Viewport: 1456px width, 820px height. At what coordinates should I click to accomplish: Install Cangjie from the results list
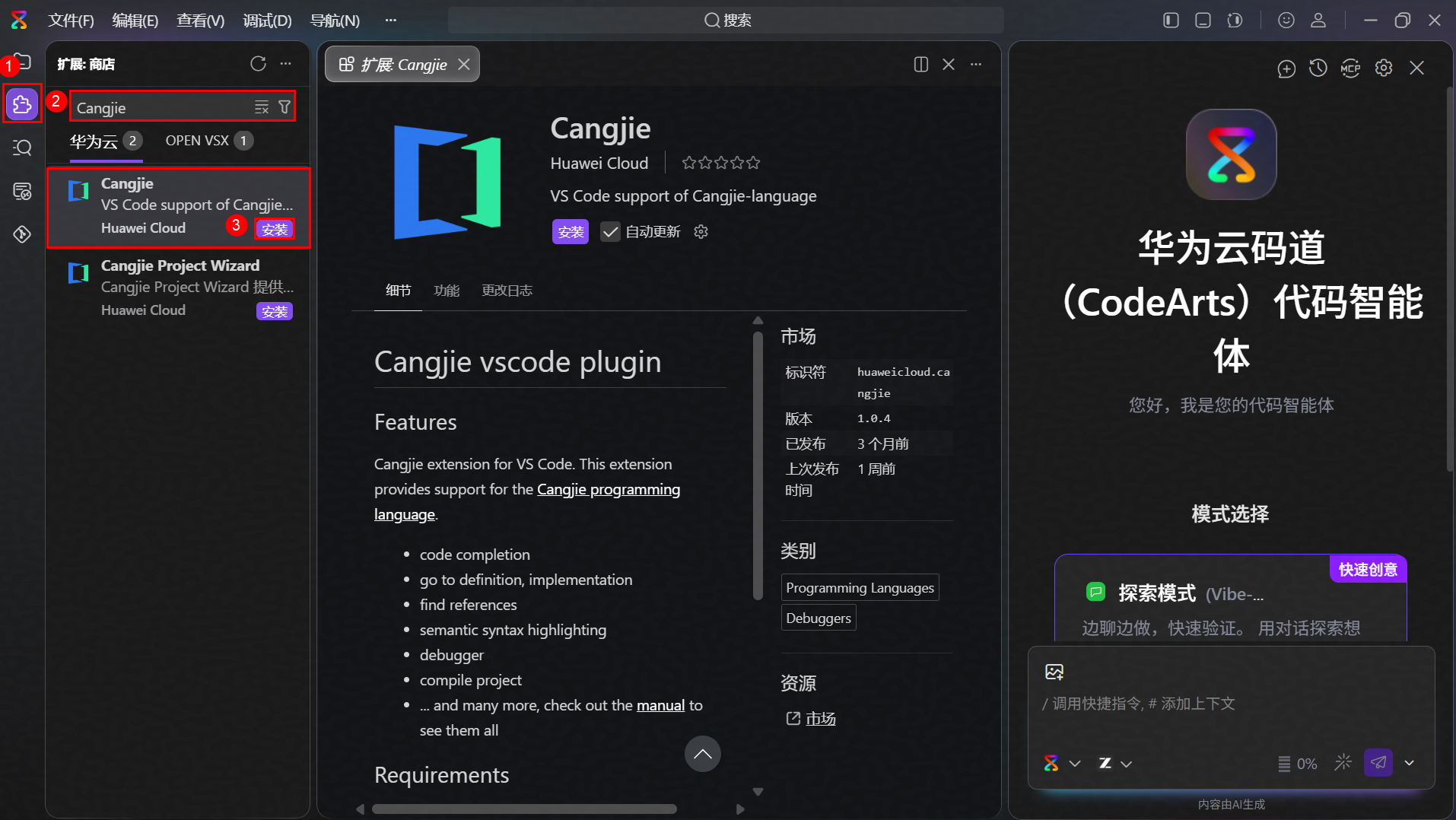(x=275, y=229)
